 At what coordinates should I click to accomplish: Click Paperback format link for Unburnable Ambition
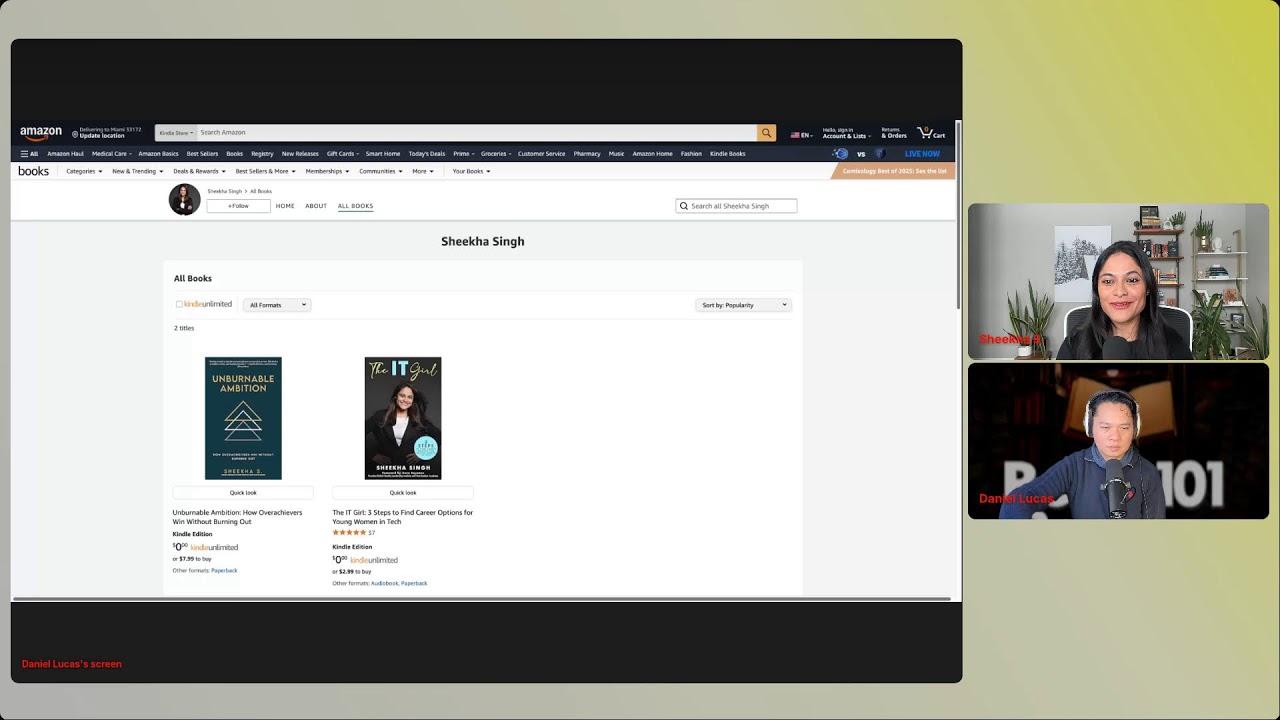coord(224,570)
